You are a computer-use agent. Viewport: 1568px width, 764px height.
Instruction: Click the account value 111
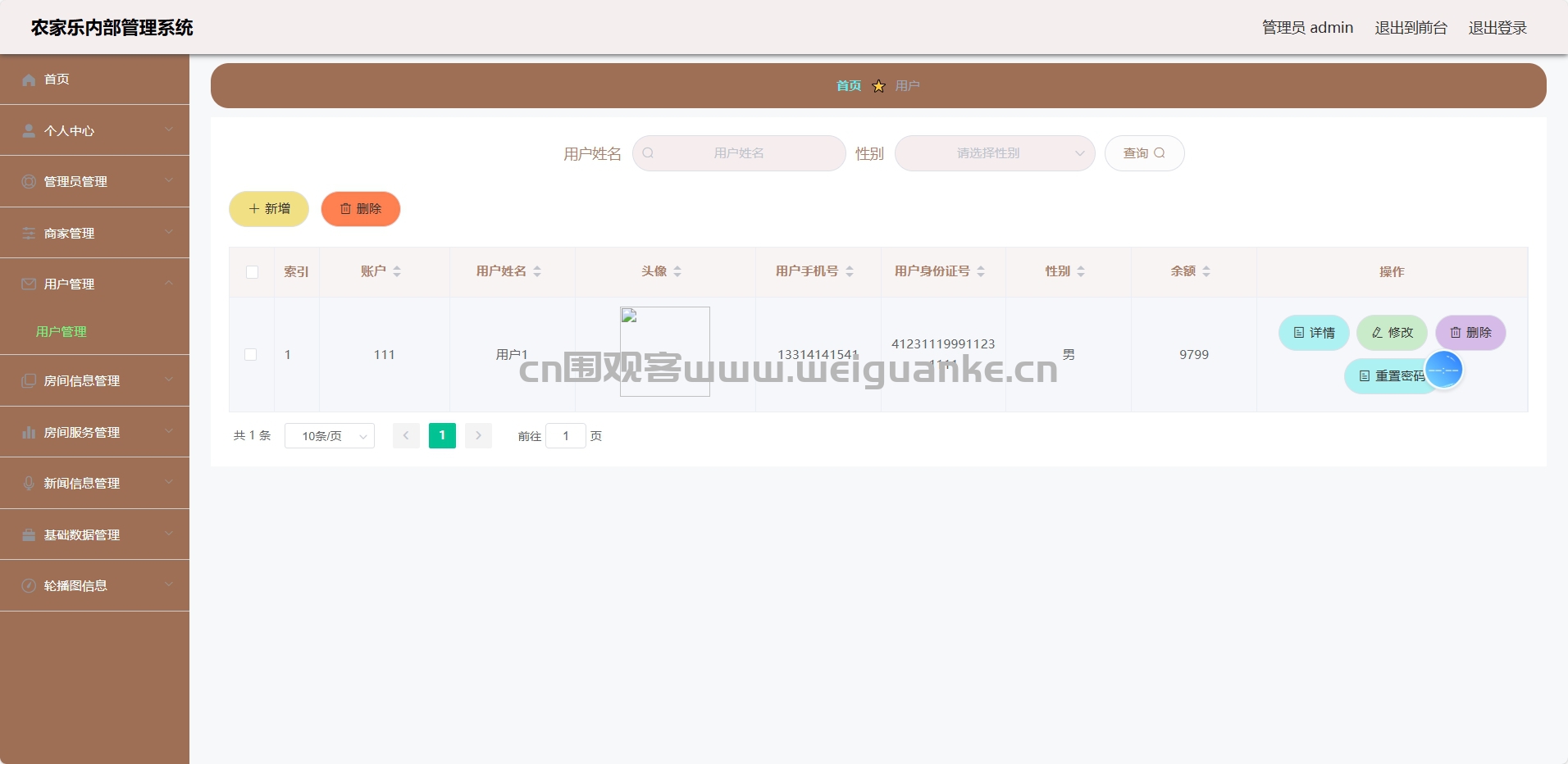(385, 354)
